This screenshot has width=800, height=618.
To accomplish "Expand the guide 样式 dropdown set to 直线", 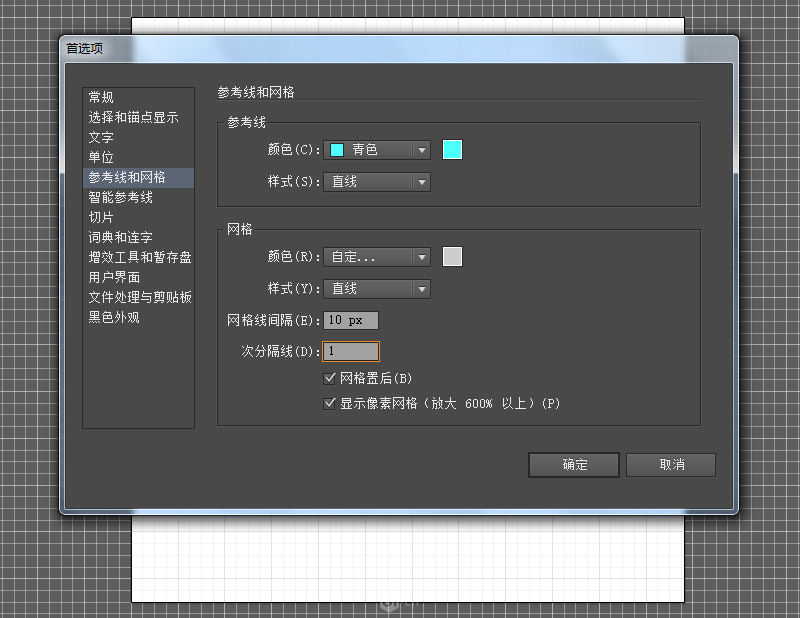I will pos(376,182).
